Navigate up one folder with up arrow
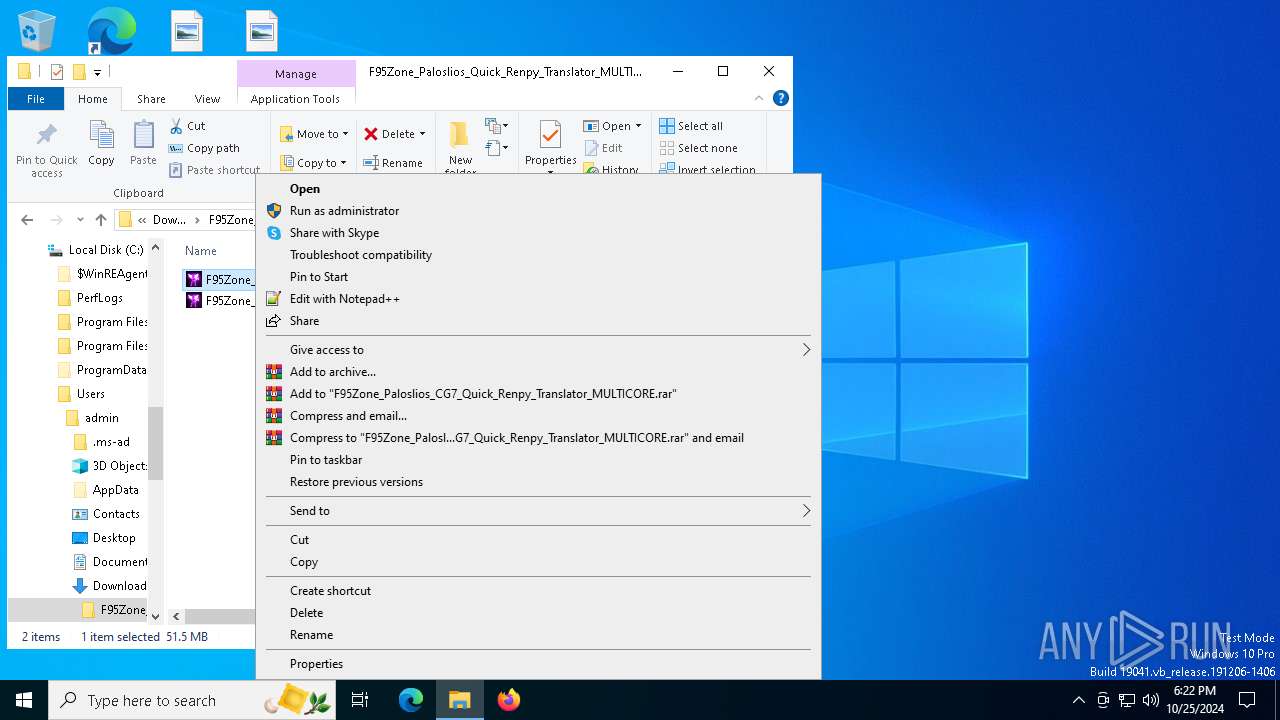The image size is (1280, 720). point(101,220)
